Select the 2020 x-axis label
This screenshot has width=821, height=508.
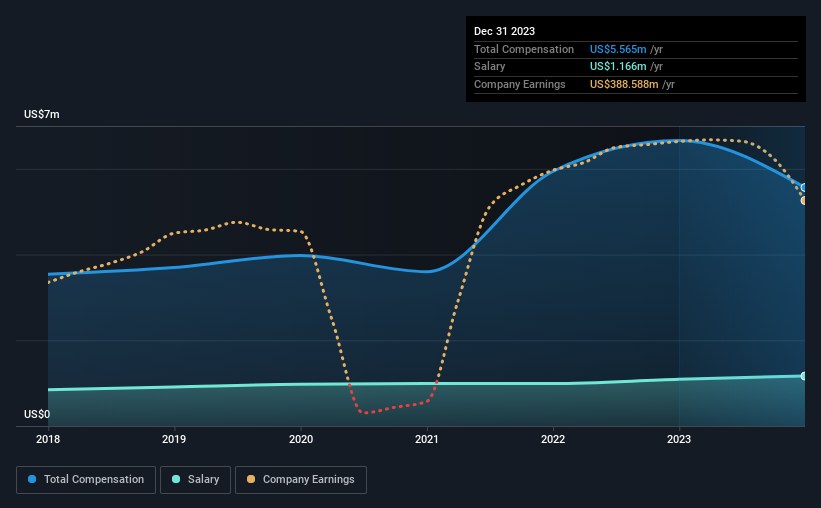pos(301,439)
